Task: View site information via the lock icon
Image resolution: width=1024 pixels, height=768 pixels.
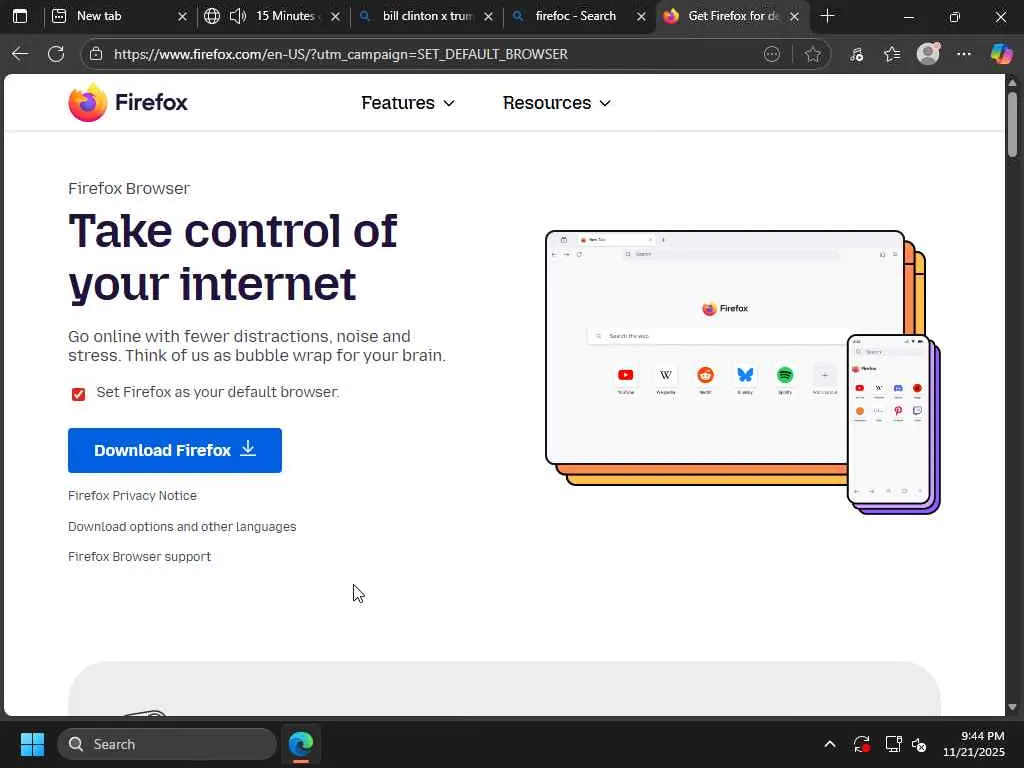Action: tap(96, 54)
